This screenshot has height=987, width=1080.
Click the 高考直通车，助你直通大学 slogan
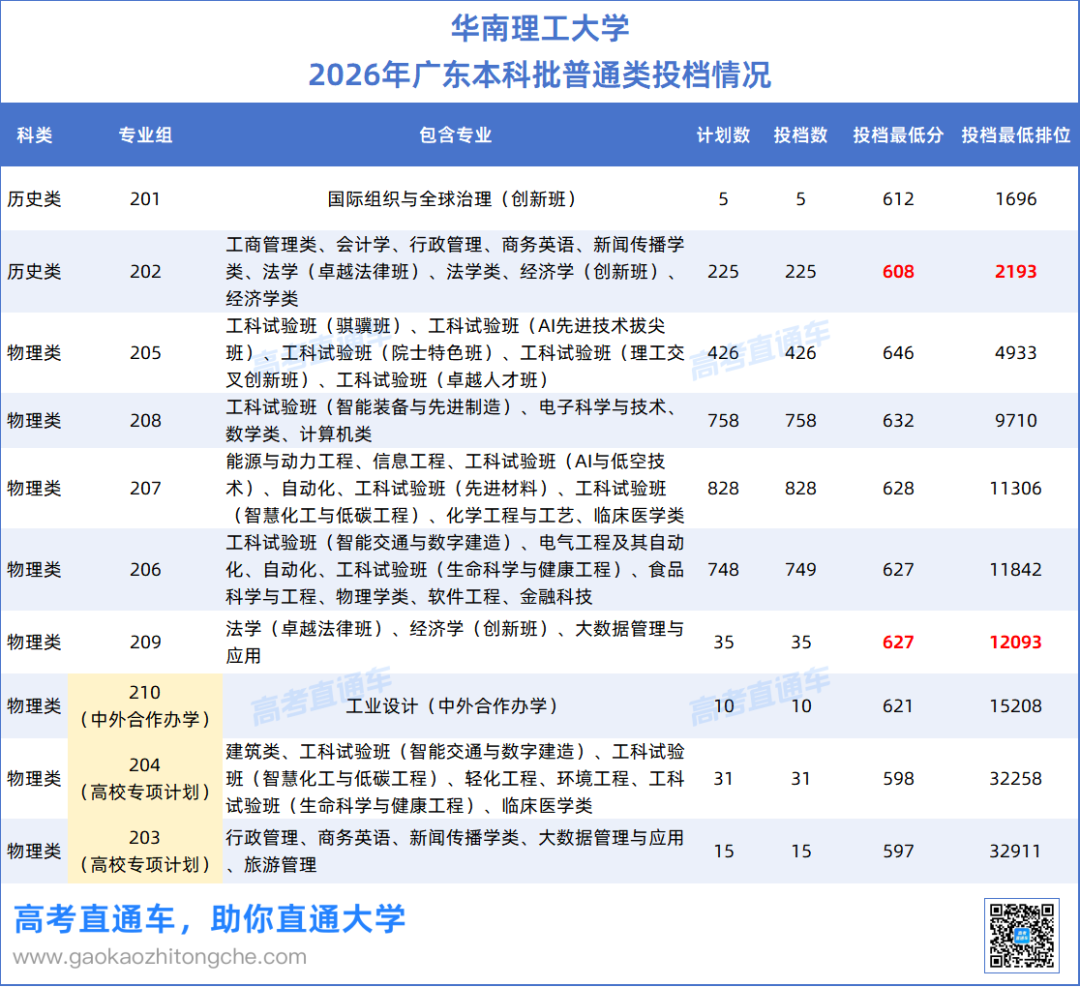click(209, 919)
